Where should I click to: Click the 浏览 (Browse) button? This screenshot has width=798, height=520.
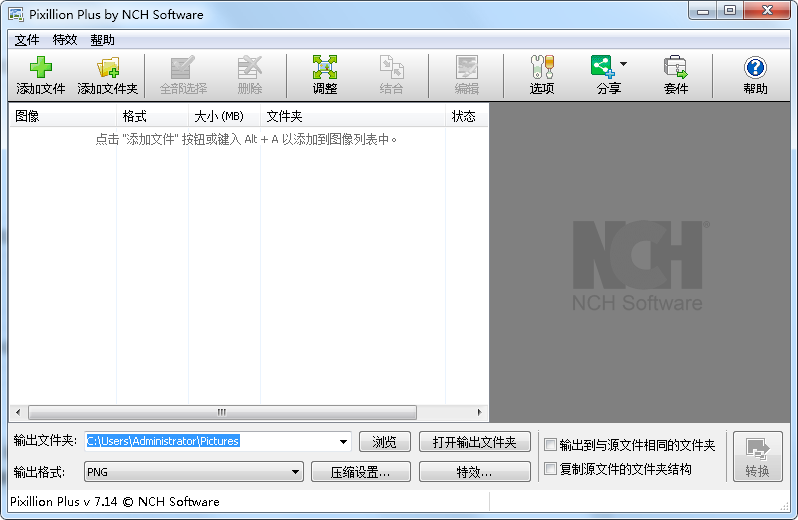click(x=384, y=442)
